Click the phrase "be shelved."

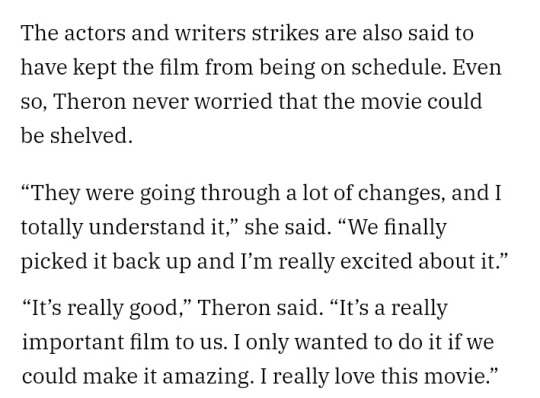pyautogui.click(x=76, y=135)
